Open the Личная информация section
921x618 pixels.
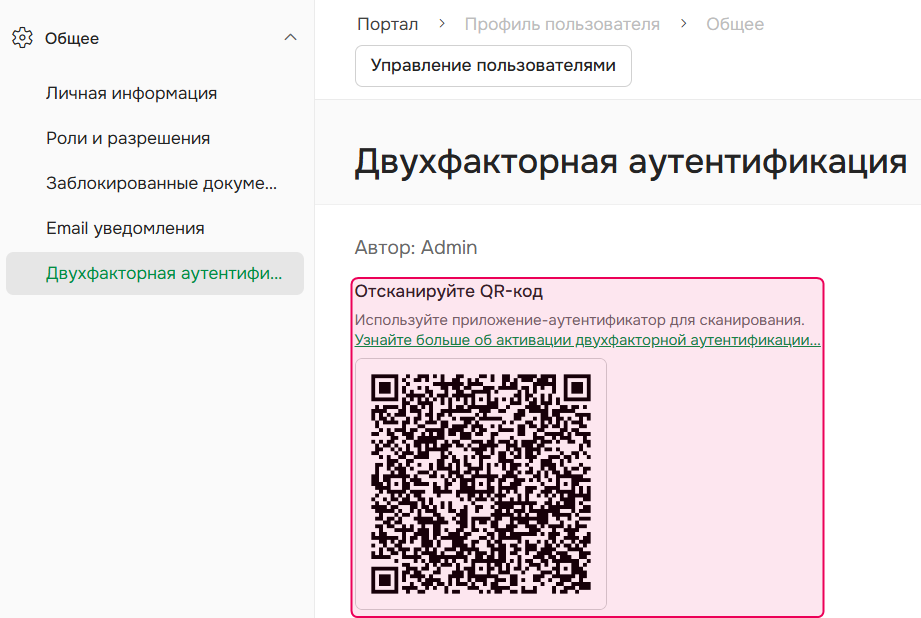point(131,93)
